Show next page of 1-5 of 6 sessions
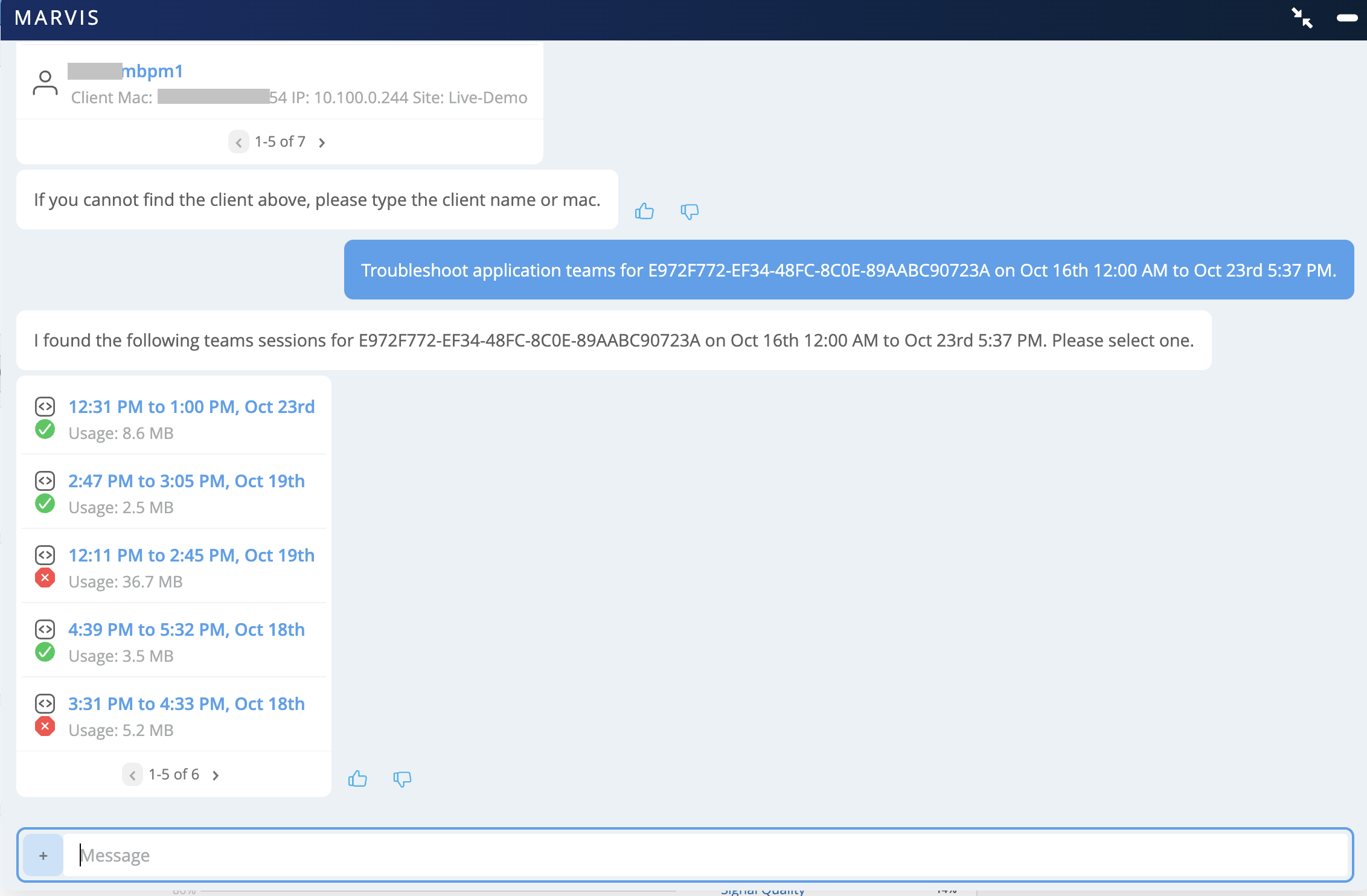 click(216, 775)
